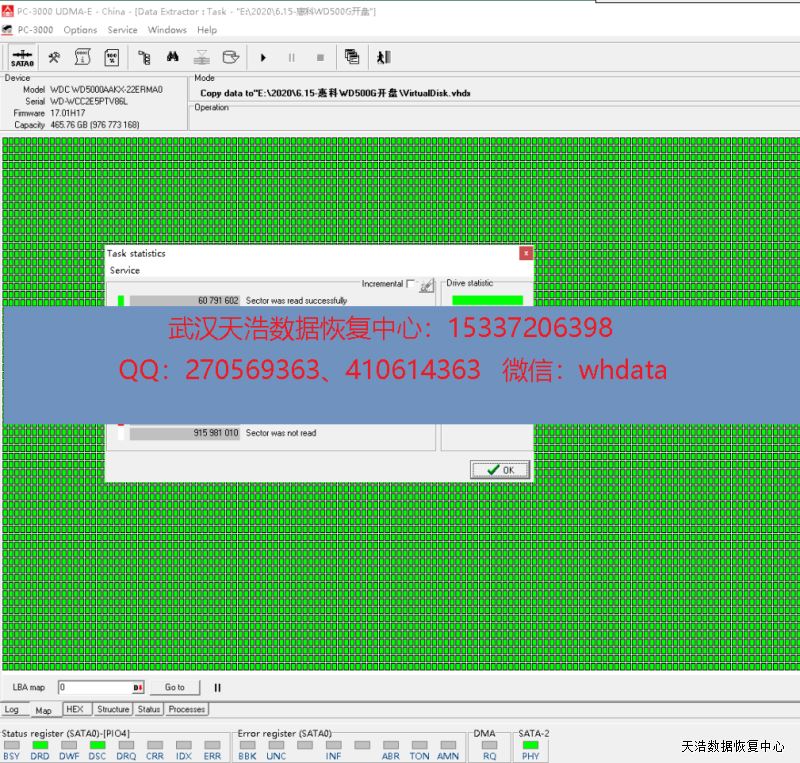Switch to the Structure tab

coord(113,709)
